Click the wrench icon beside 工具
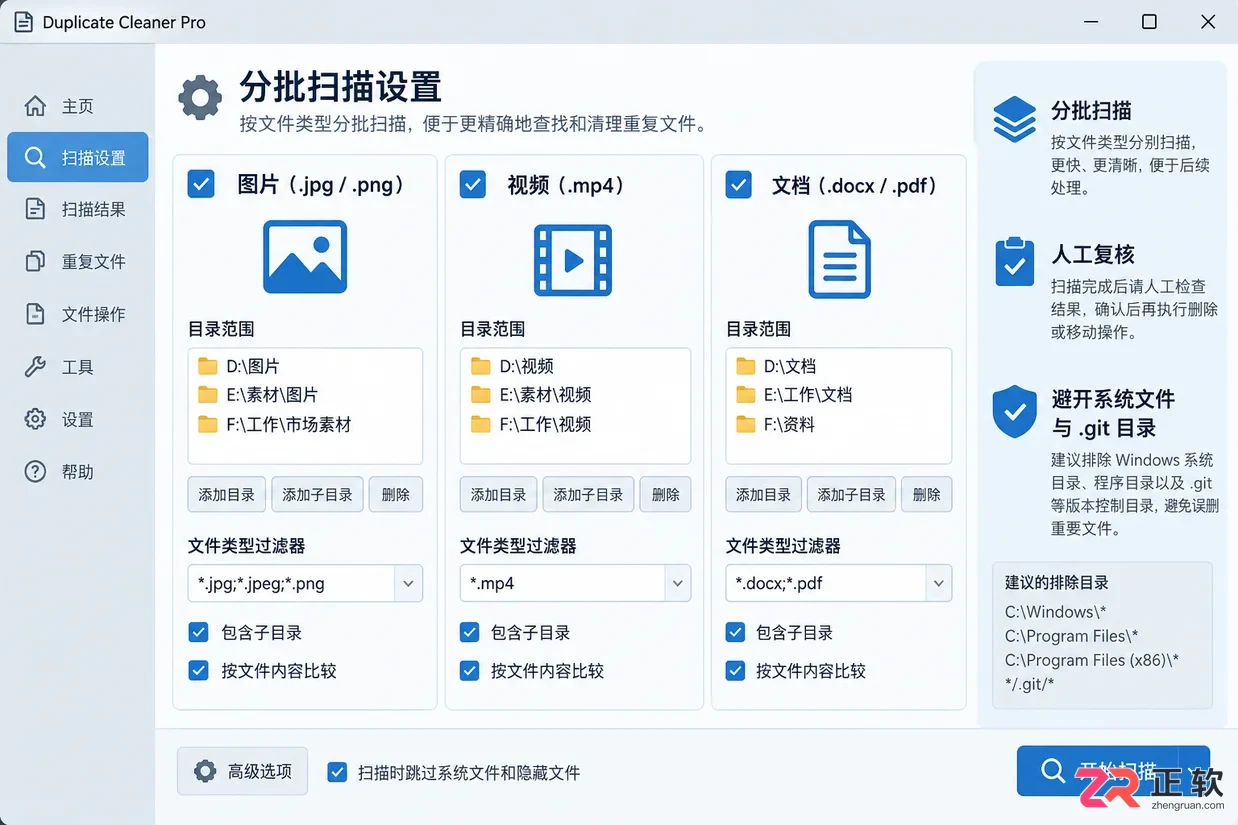The height and width of the screenshot is (825, 1238). [x=35, y=367]
